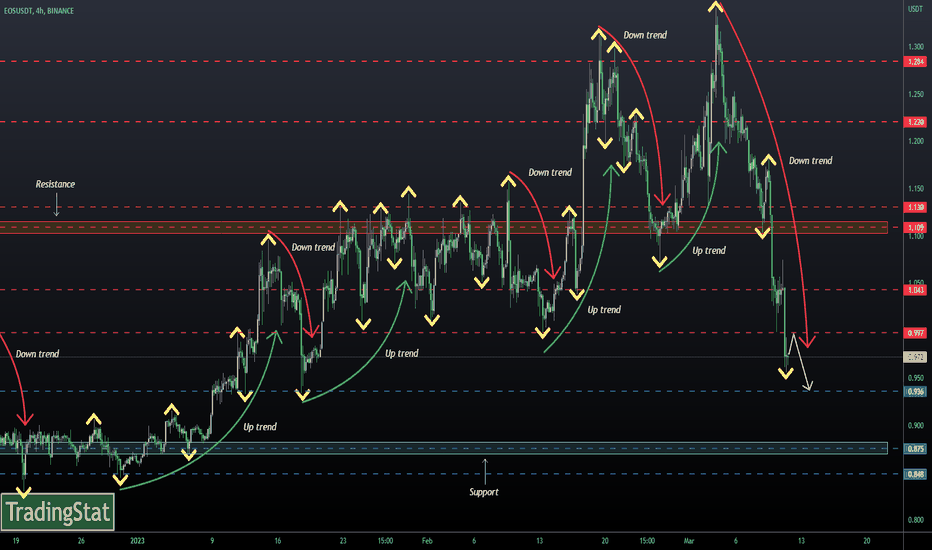932x550 pixels.
Task: Select the 0.848 blue price level label
Action: point(915,474)
